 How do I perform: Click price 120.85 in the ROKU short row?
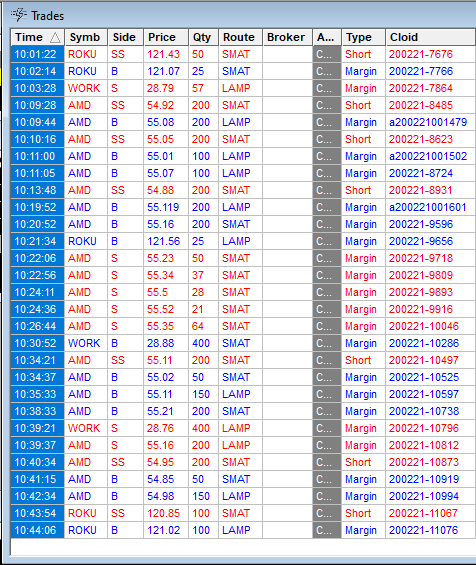tap(163, 513)
